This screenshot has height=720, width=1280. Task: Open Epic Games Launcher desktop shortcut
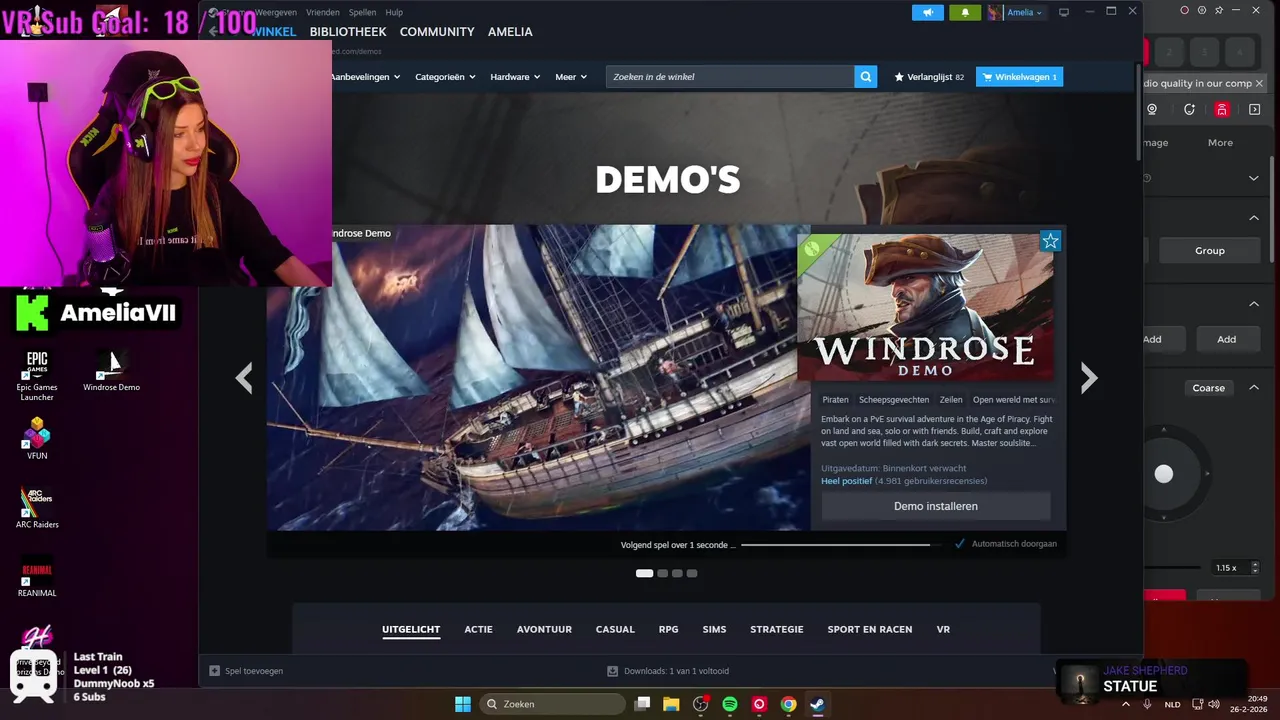(37, 375)
